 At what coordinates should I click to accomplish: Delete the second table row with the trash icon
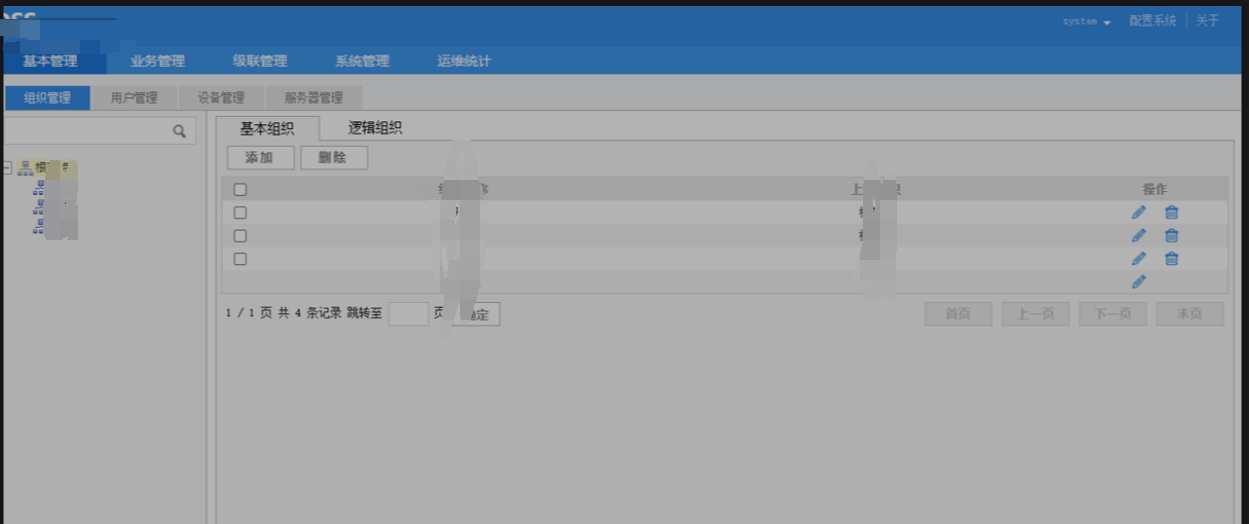click(x=1172, y=236)
